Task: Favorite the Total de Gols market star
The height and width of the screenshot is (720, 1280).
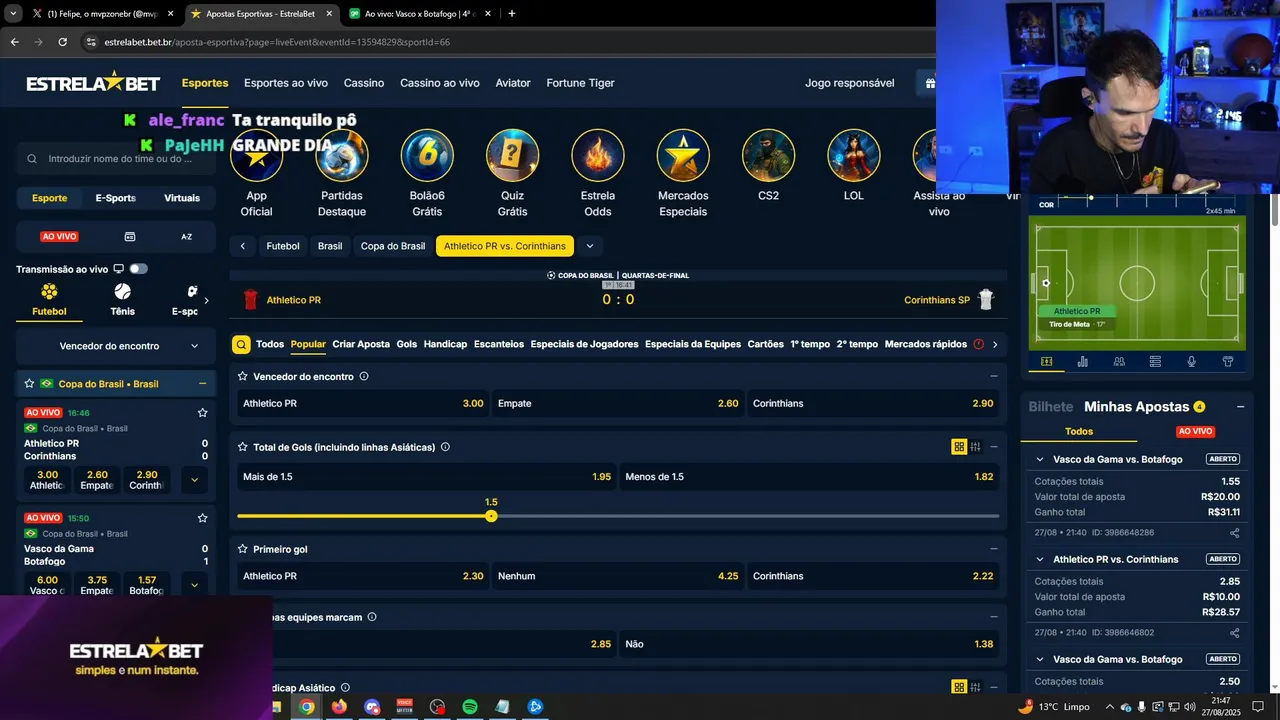Action: point(242,448)
